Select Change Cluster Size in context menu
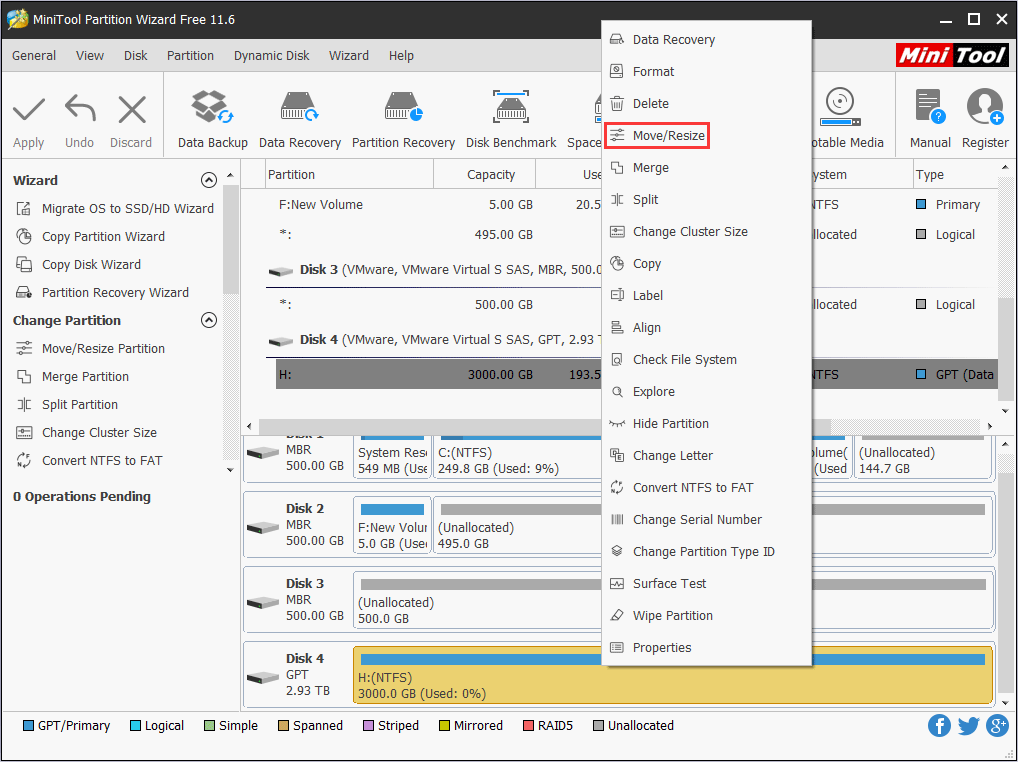The height and width of the screenshot is (762, 1018). [x=706, y=232]
